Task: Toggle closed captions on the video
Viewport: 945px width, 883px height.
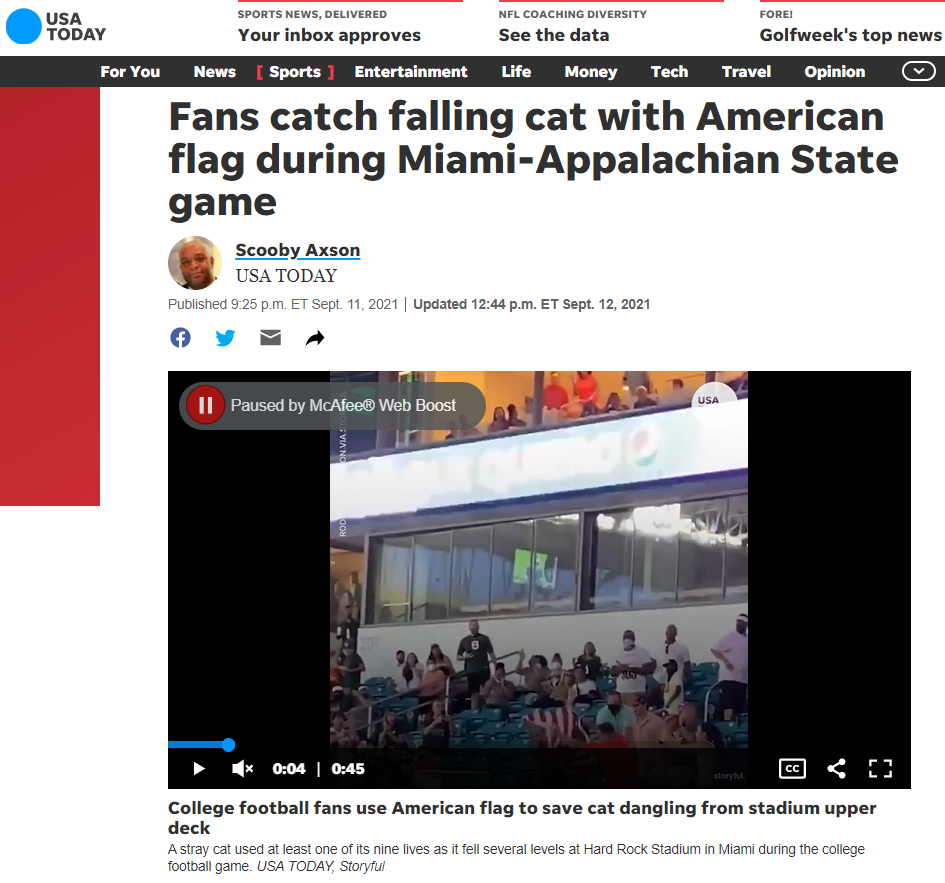Action: (792, 768)
